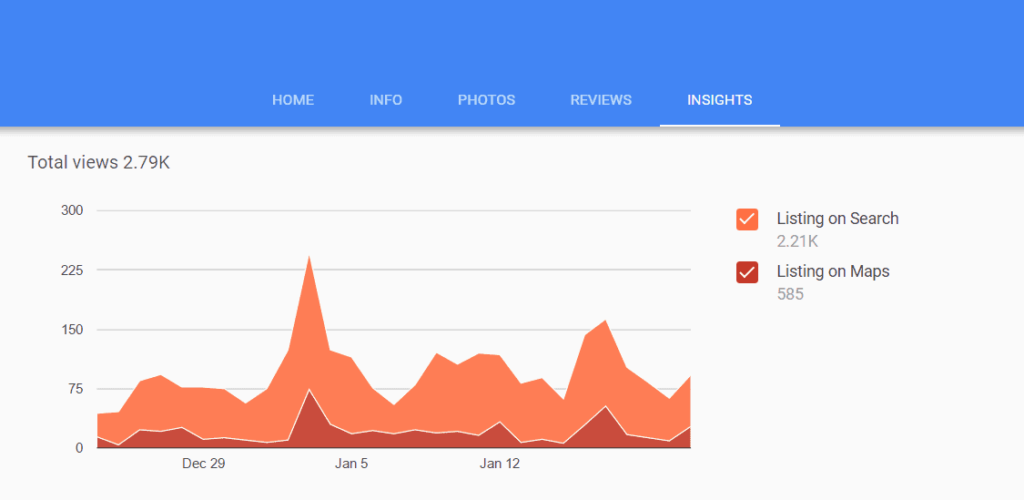Uncheck the Listing on Search checkbox
This screenshot has width=1024, height=500.
coord(747,219)
